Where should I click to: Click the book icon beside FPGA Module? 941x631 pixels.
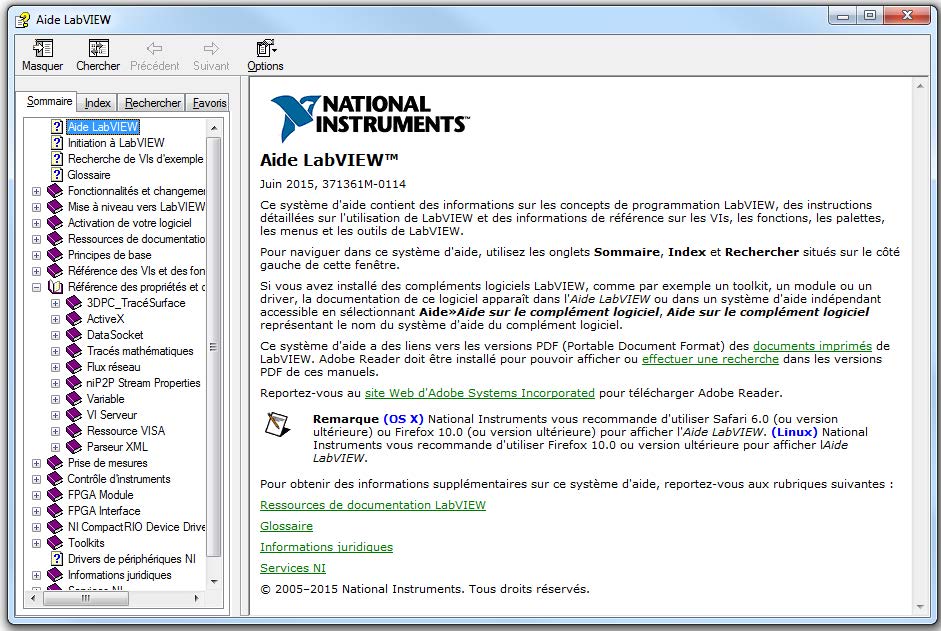click(x=55, y=495)
